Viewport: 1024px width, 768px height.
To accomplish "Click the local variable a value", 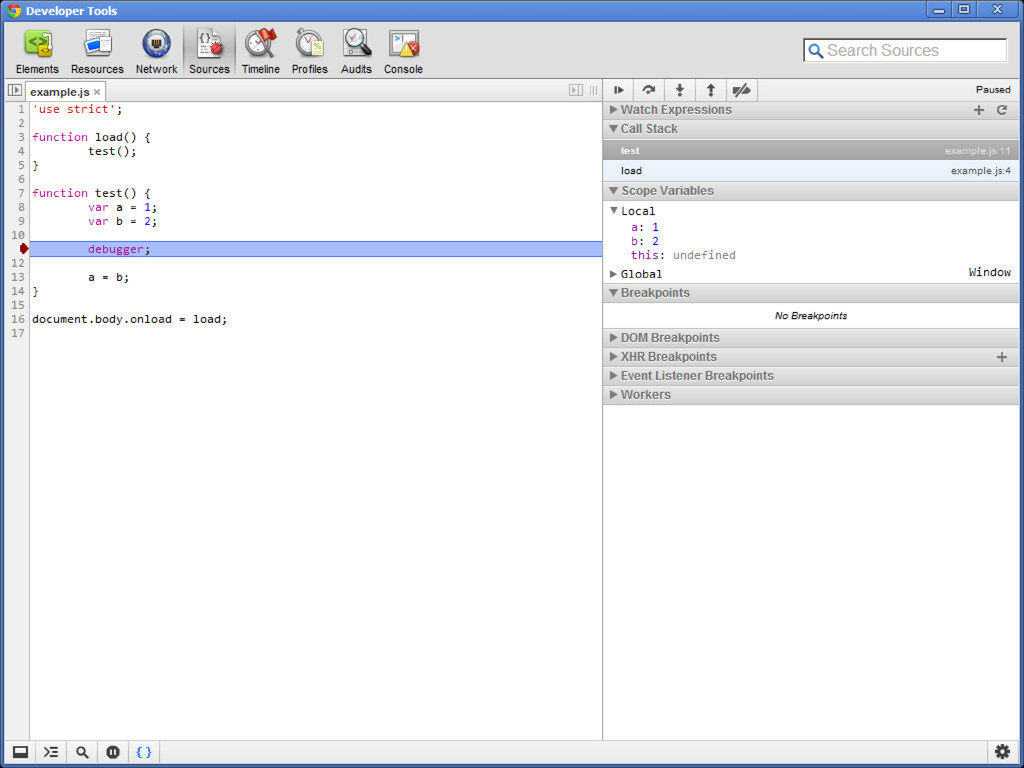I will click(655, 227).
